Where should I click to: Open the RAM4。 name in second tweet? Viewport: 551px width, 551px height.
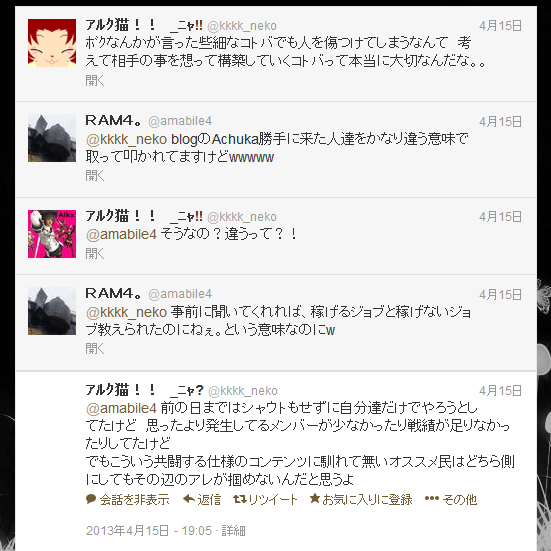(113, 121)
